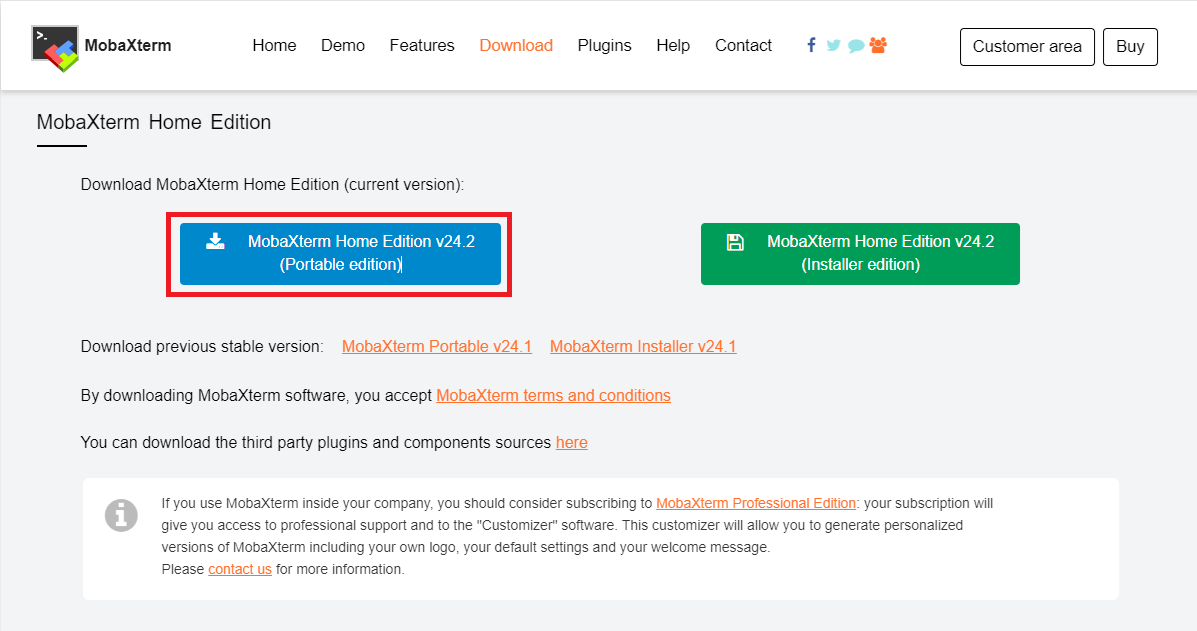The height and width of the screenshot is (631, 1197).
Task: Click the chat bubble icon
Action: click(x=856, y=46)
